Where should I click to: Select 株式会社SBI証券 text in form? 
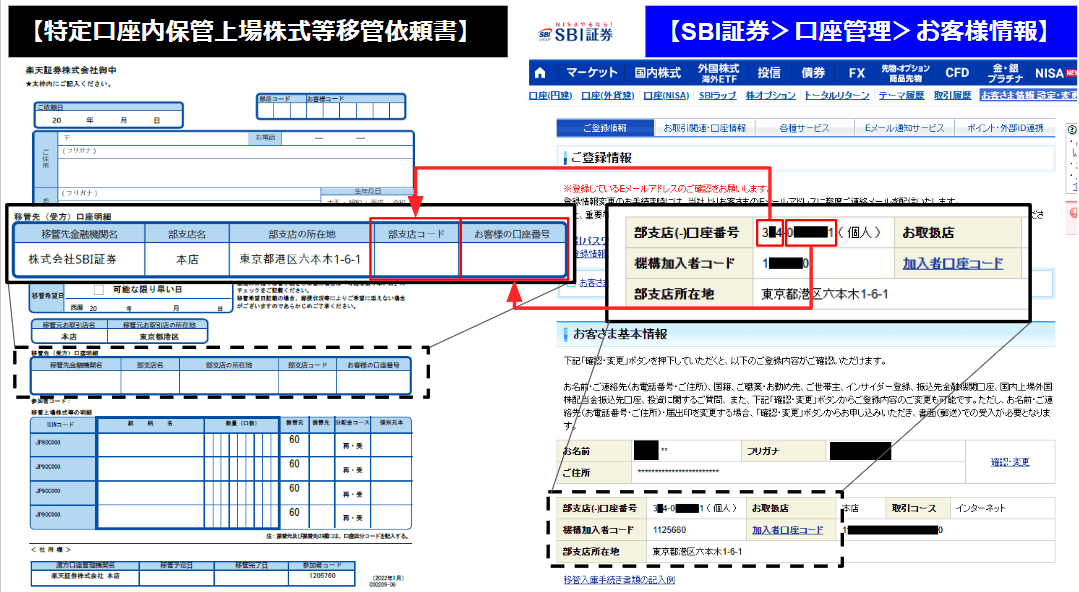pos(72,260)
